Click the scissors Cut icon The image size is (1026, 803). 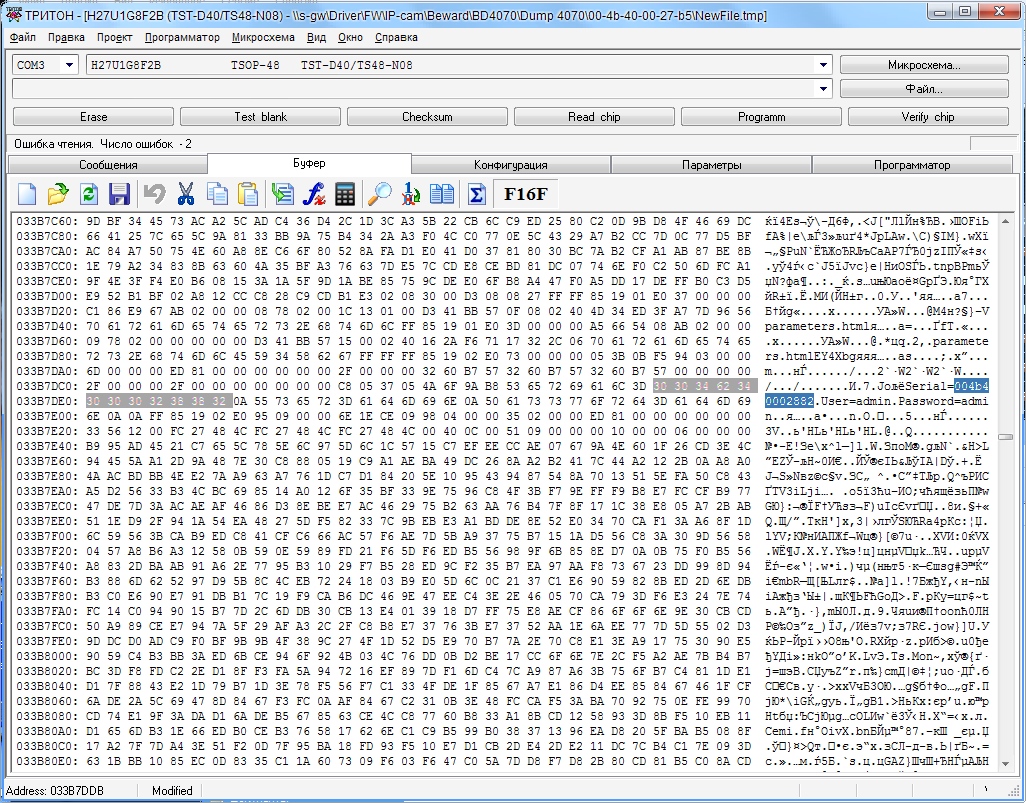[185, 193]
